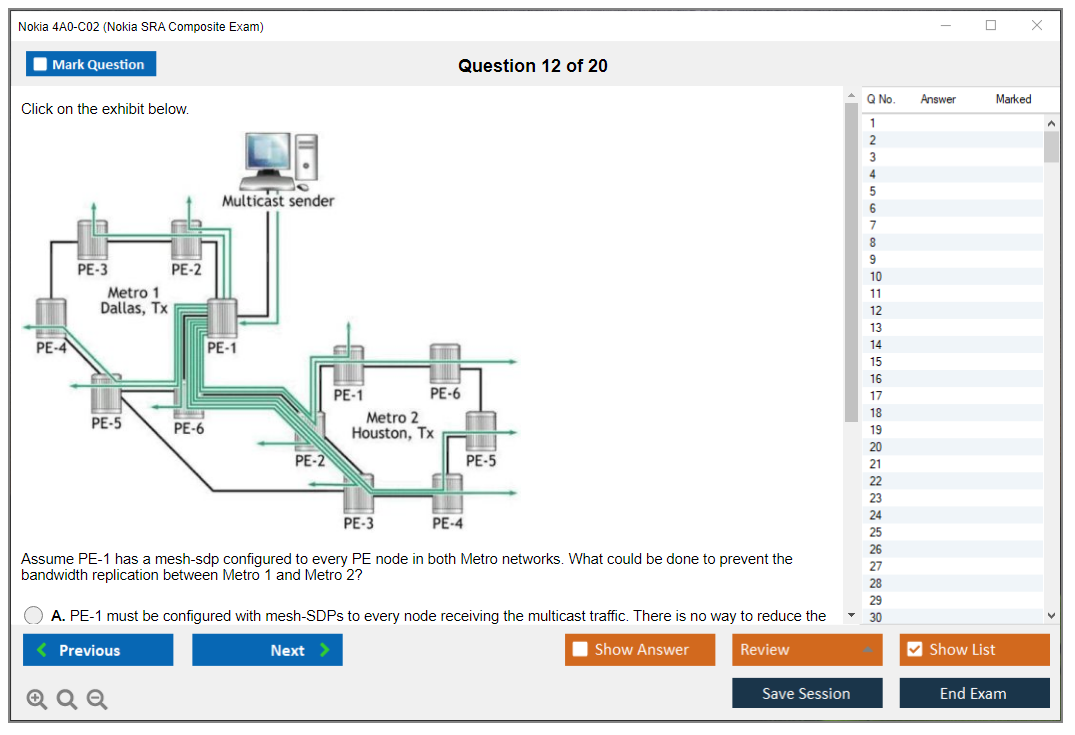The height and width of the screenshot is (735, 1075).
Task: Open the Review dropdown menu
Action: [x=806, y=650]
